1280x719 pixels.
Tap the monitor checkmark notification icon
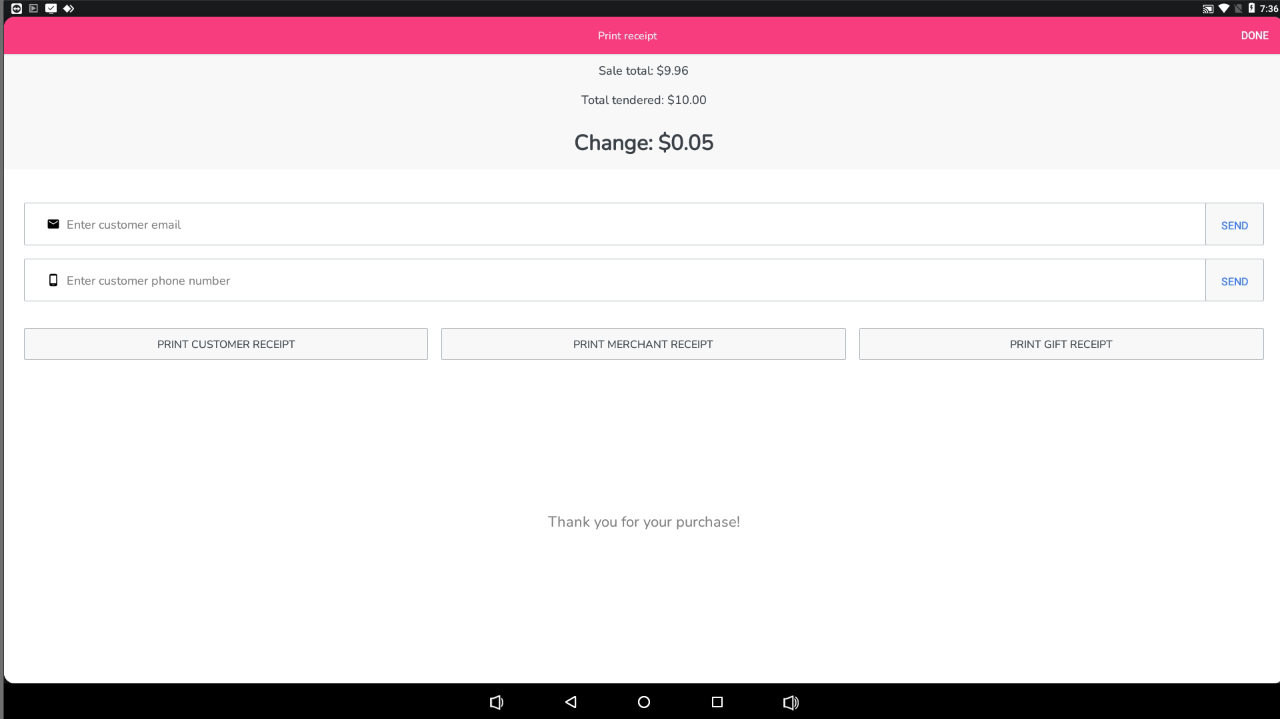tap(51, 8)
